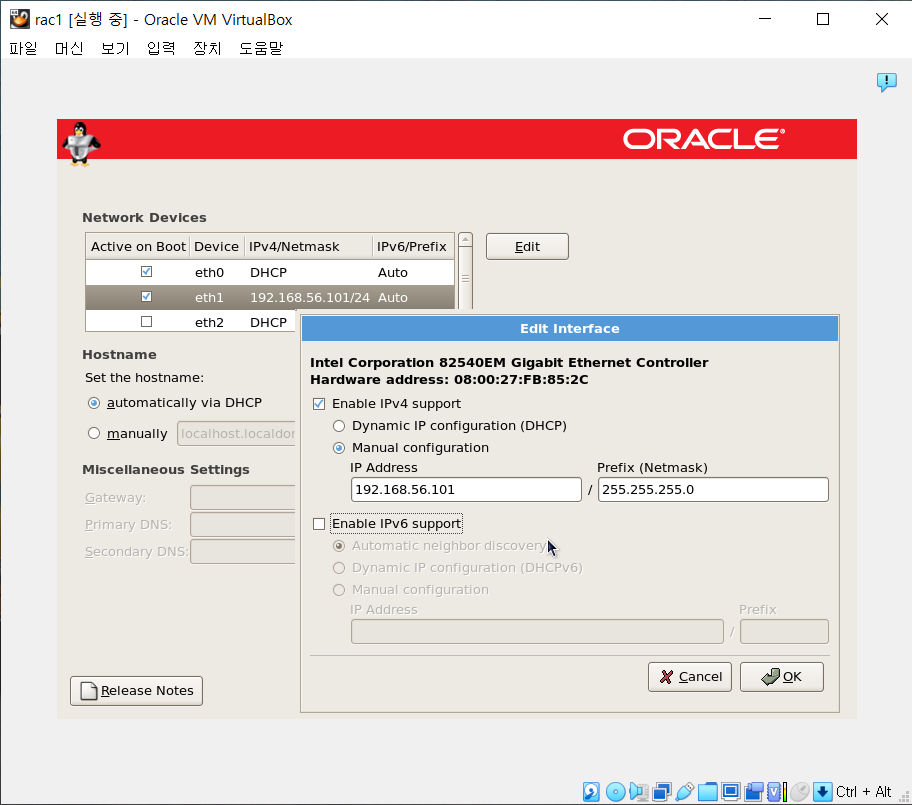Open the Release Notes
This screenshot has width=912, height=805.
(x=137, y=690)
